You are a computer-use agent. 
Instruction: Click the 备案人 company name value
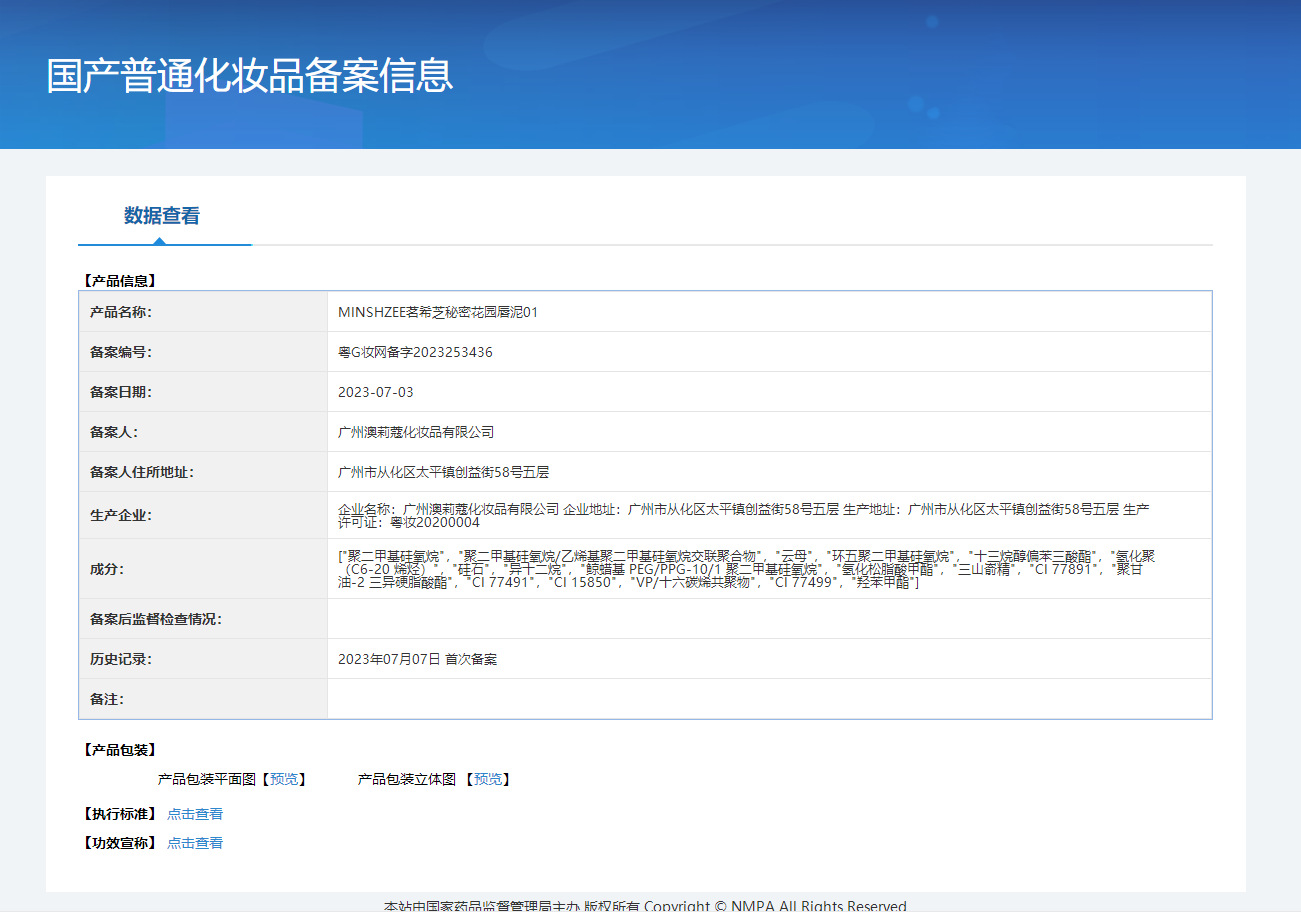(x=416, y=432)
